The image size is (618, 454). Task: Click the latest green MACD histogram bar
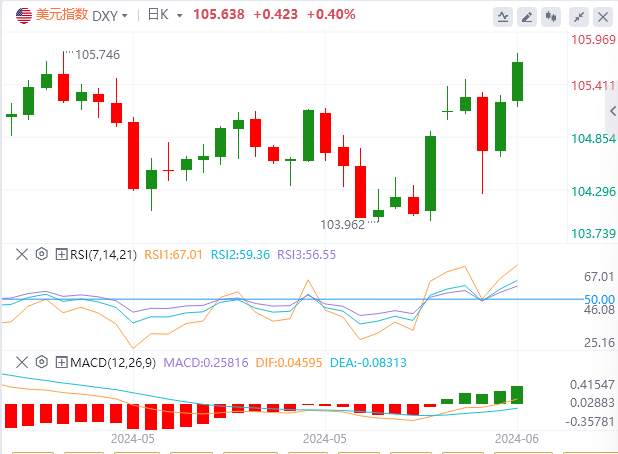517,395
